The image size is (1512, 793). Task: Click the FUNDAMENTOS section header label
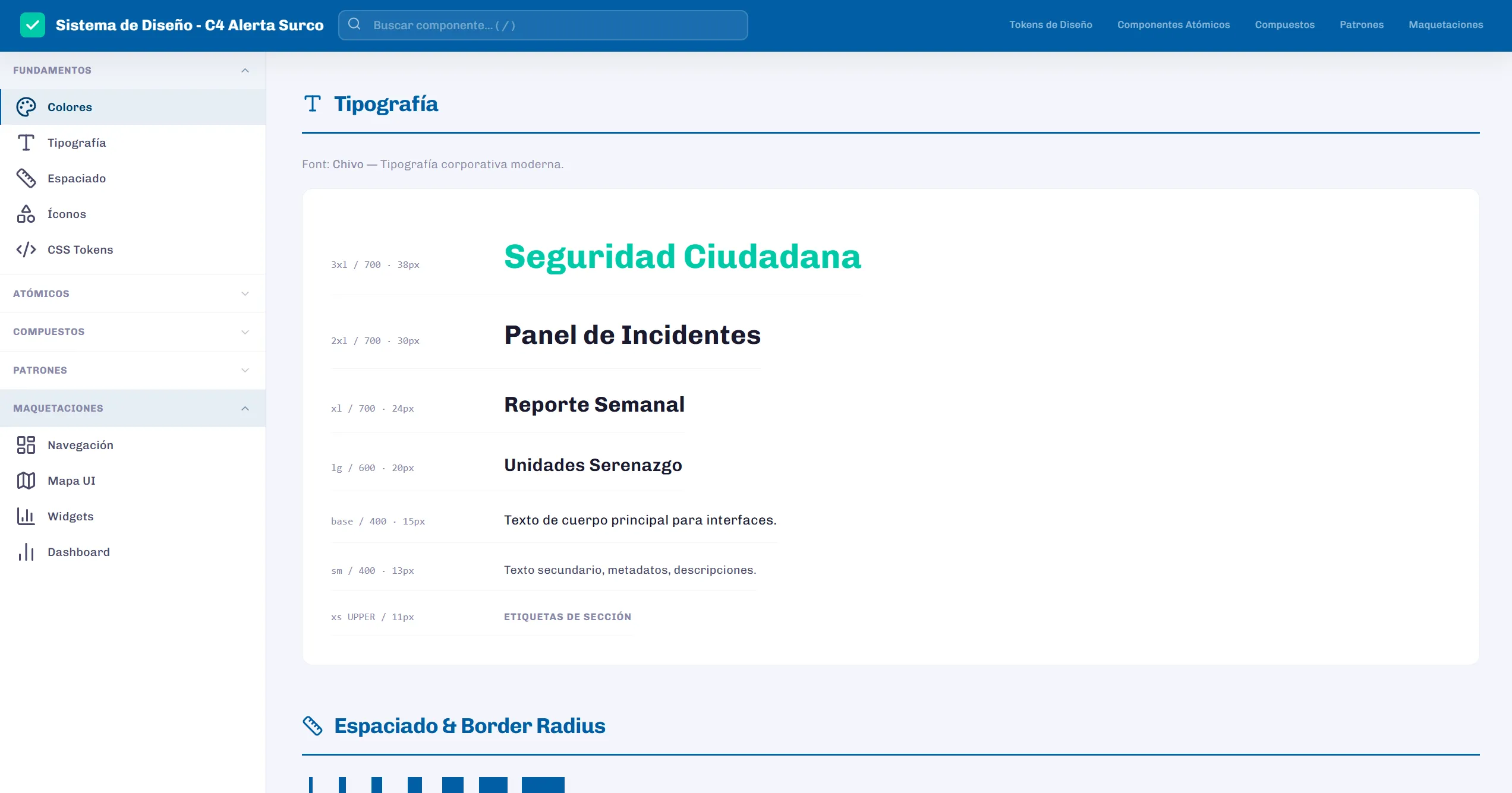click(52, 71)
